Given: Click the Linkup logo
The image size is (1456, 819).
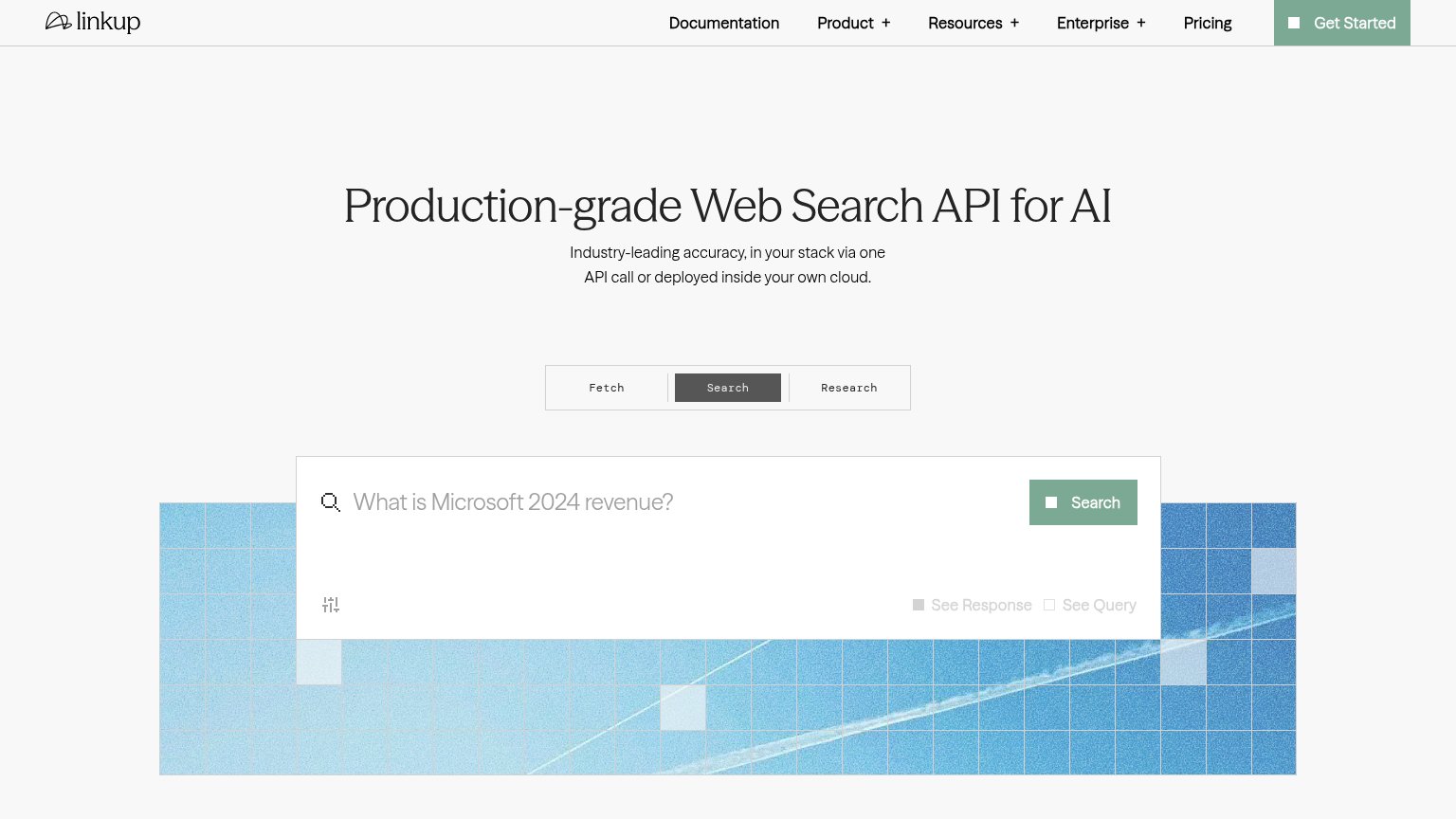Looking at the screenshot, I should click(x=93, y=22).
